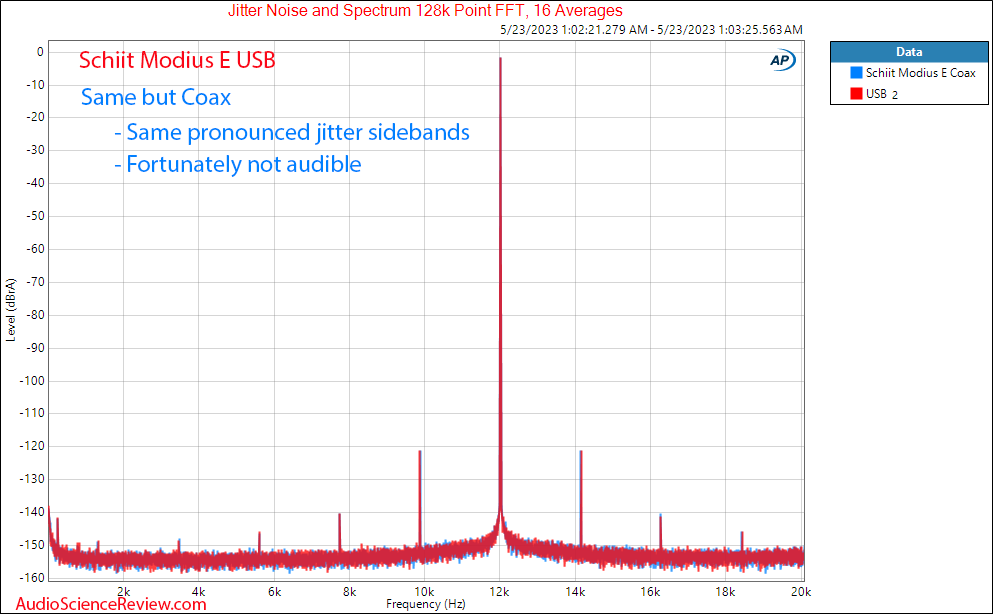Click the 'Same but Coax' annotation

(x=156, y=97)
